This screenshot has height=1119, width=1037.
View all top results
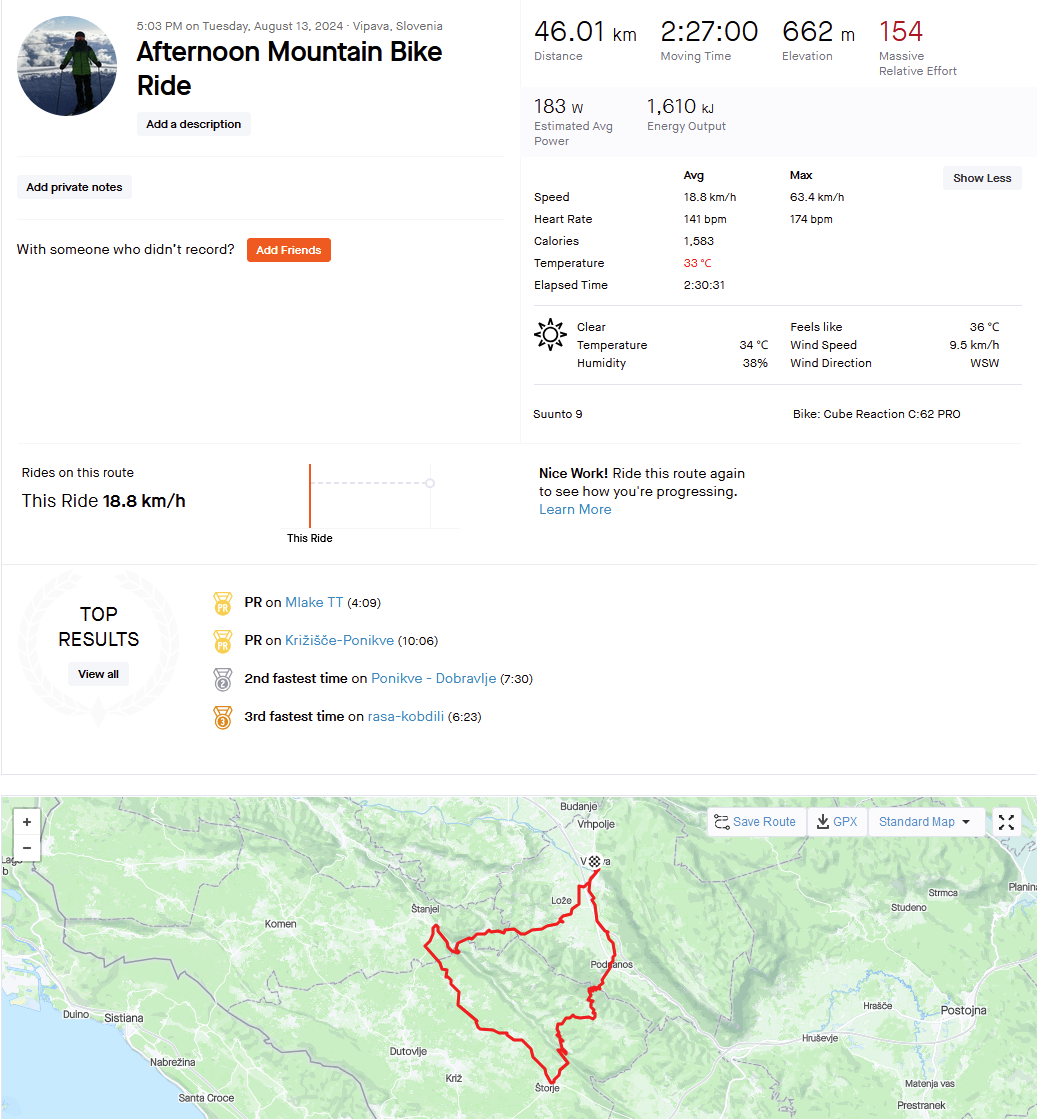point(98,674)
